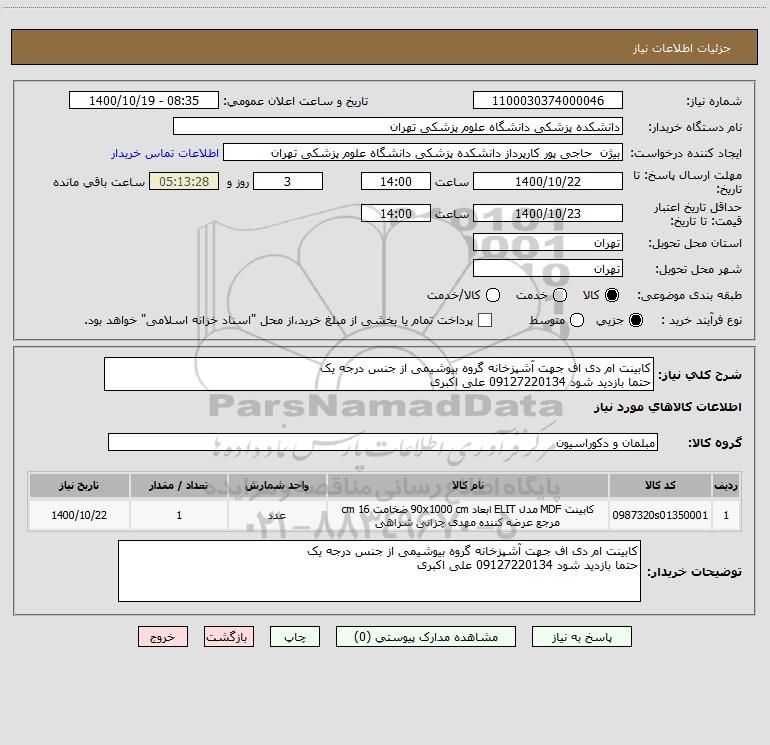770x745 pixels.
Task: Open اطلاعات تماس خریدار link
Action: tap(165, 153)
